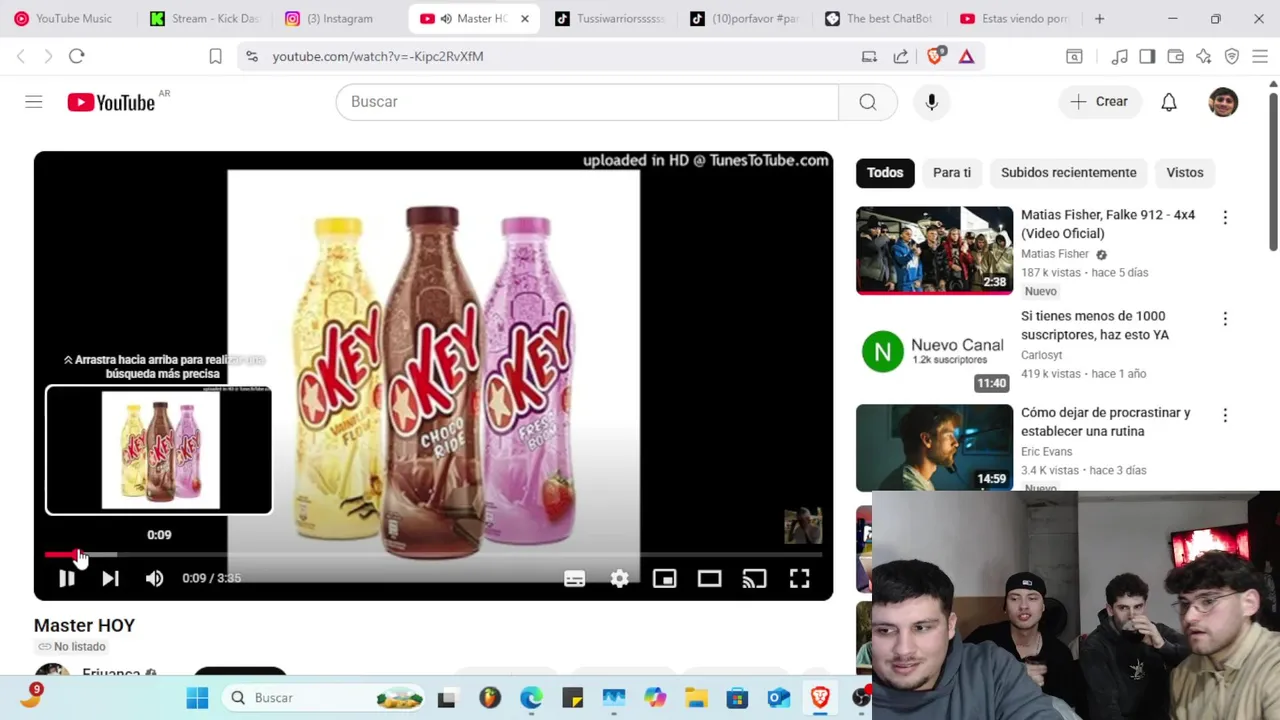The height and width of the screenshot is (720, 1280).
Task: Toggle theater mode
Action: click(709, 578)
